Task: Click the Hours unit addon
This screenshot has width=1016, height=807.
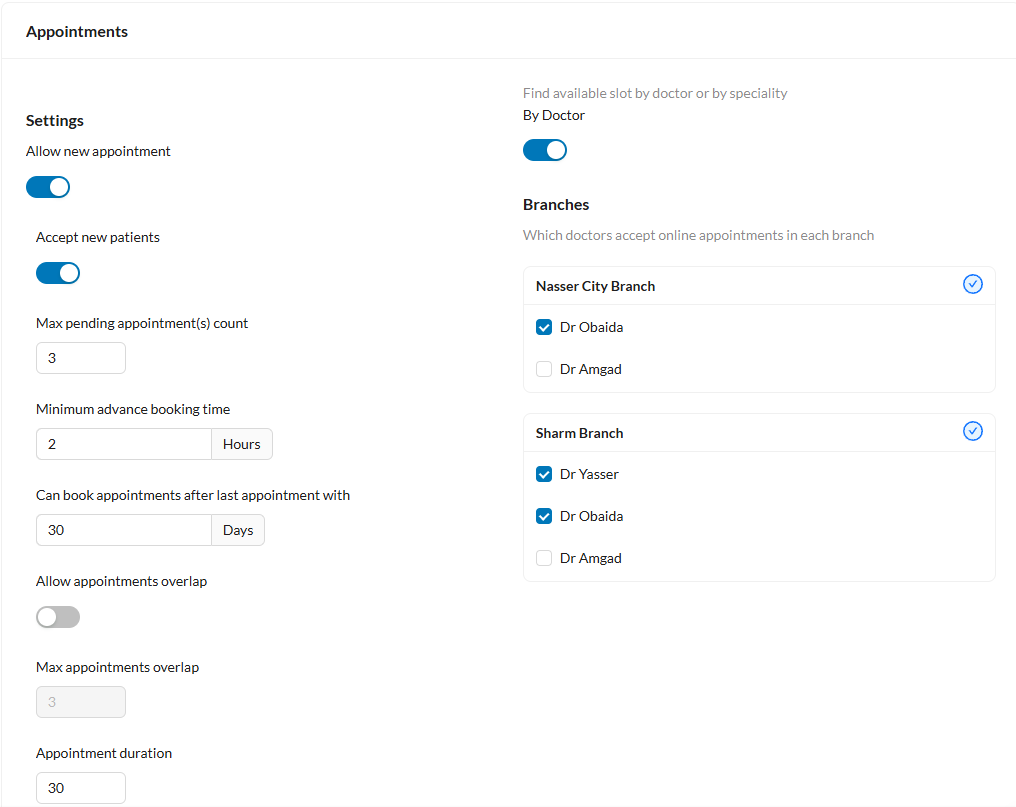Action: coord(242,444)
